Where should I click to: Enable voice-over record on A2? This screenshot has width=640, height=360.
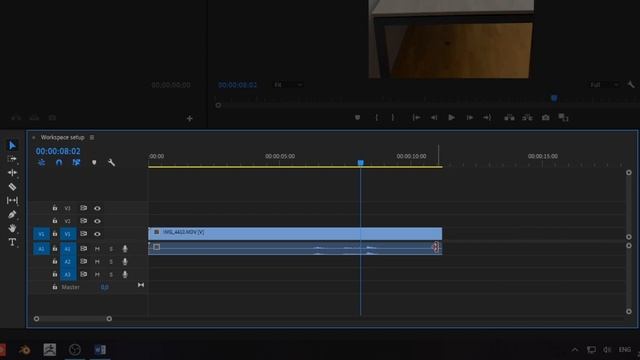(x=125, y=262)
